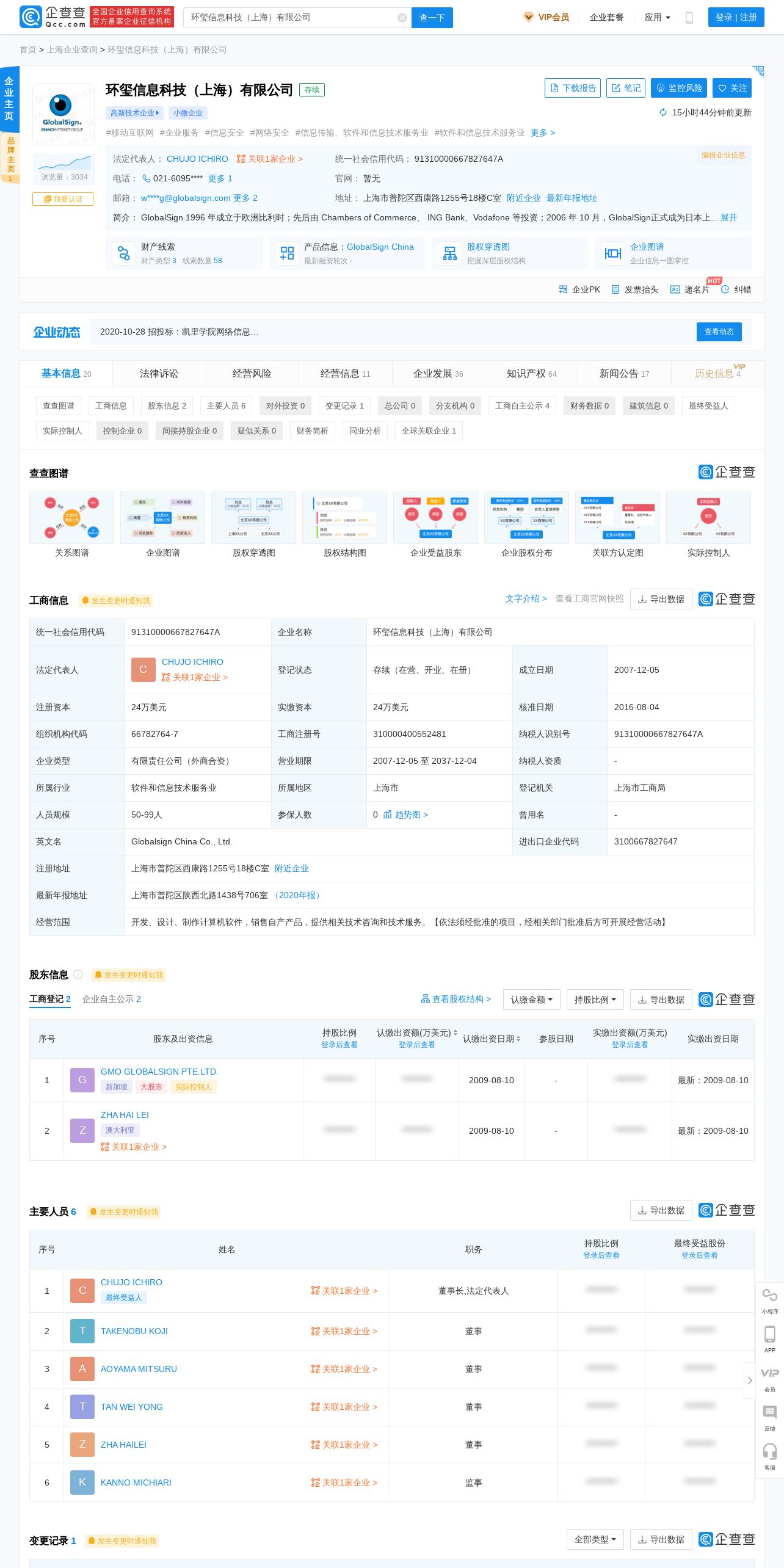Open the 财产线索 icon card
Screen dimensions: 784x1568
coord(124,253)
